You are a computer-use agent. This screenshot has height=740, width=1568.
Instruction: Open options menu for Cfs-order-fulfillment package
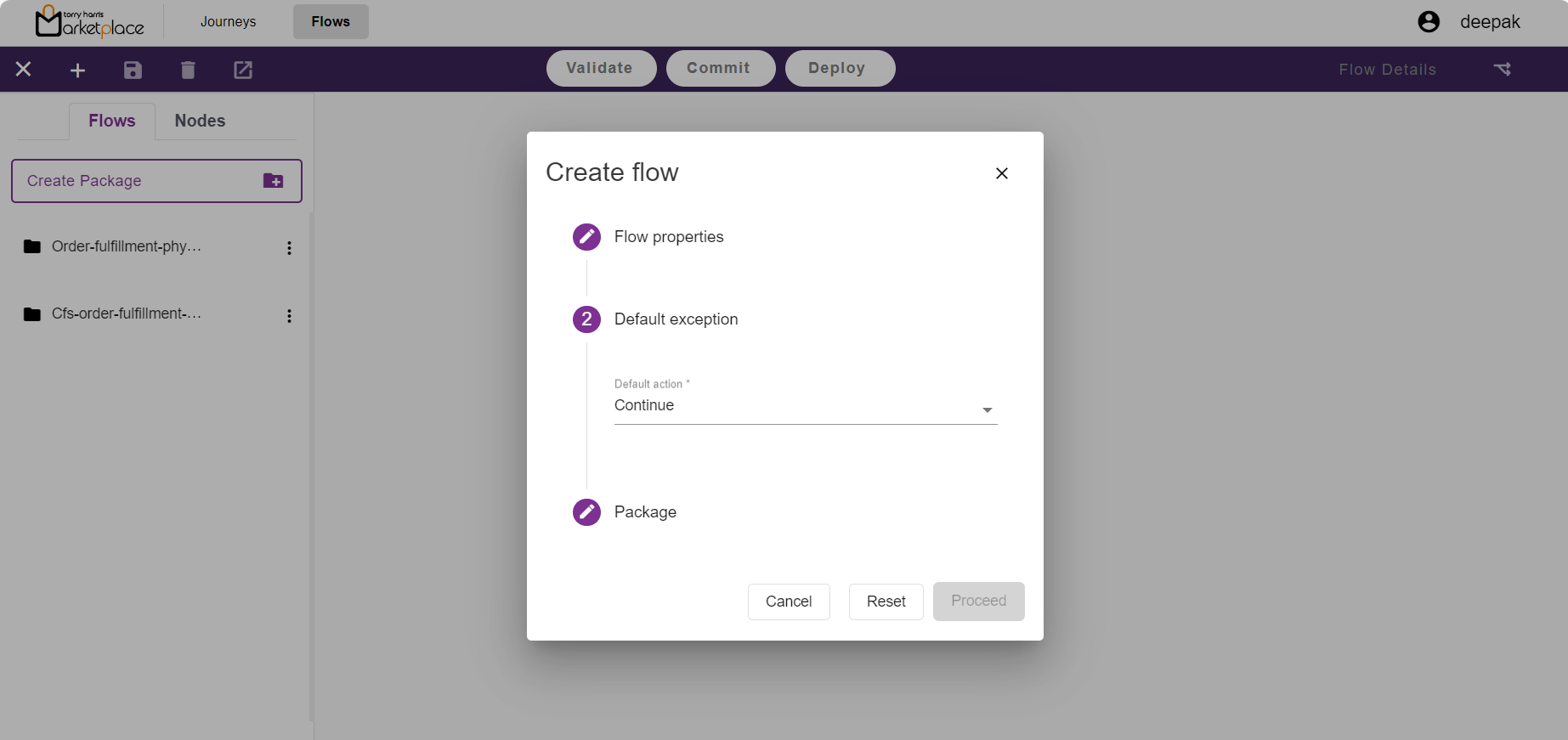pos(289,316)
